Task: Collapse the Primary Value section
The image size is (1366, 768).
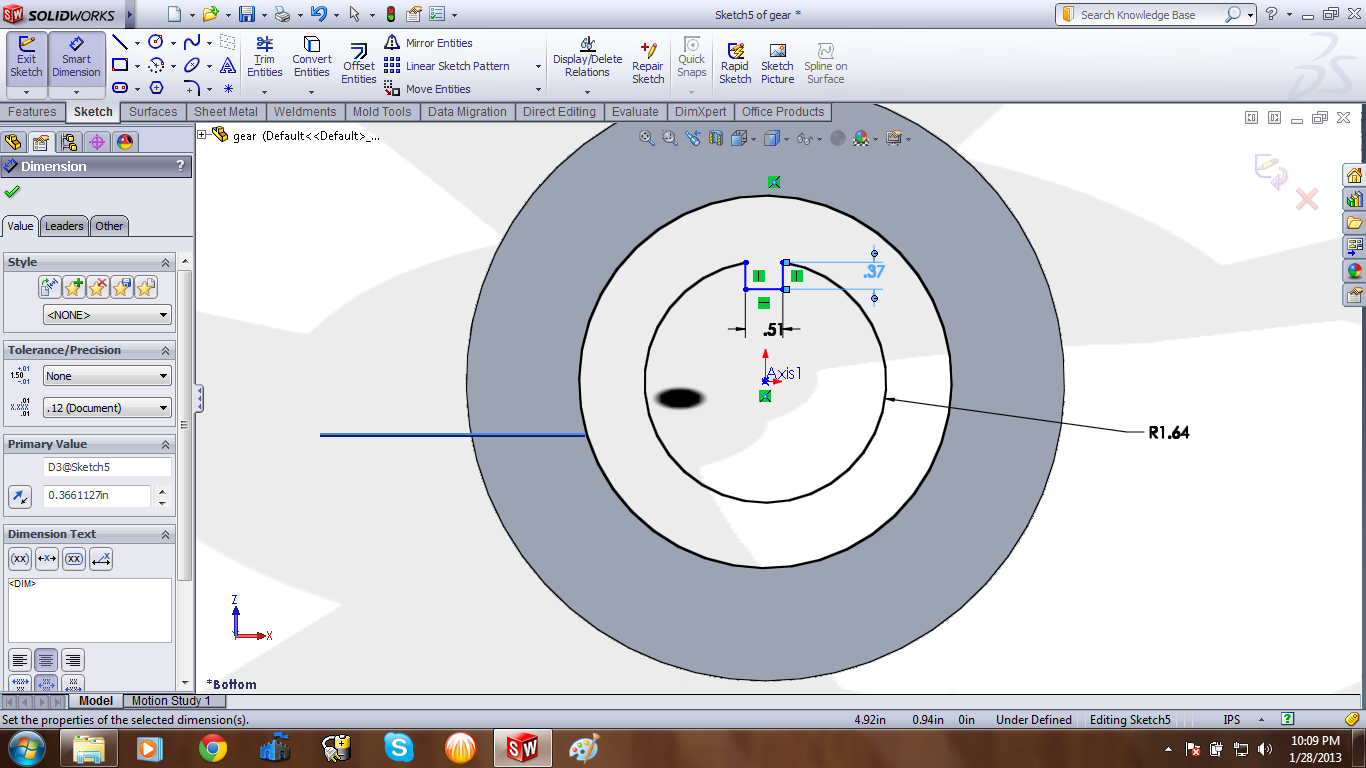Action: point(166,444)
